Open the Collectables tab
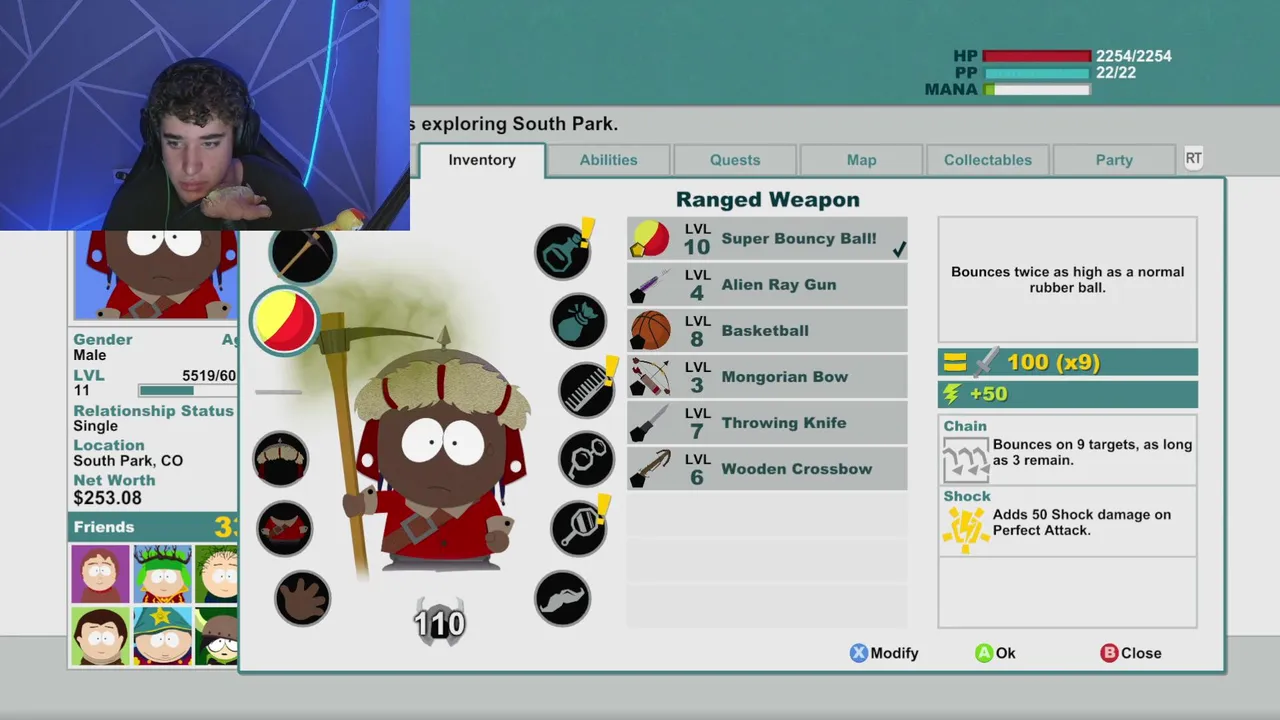Screen dimensions: 1280x720 click(988, 160)
